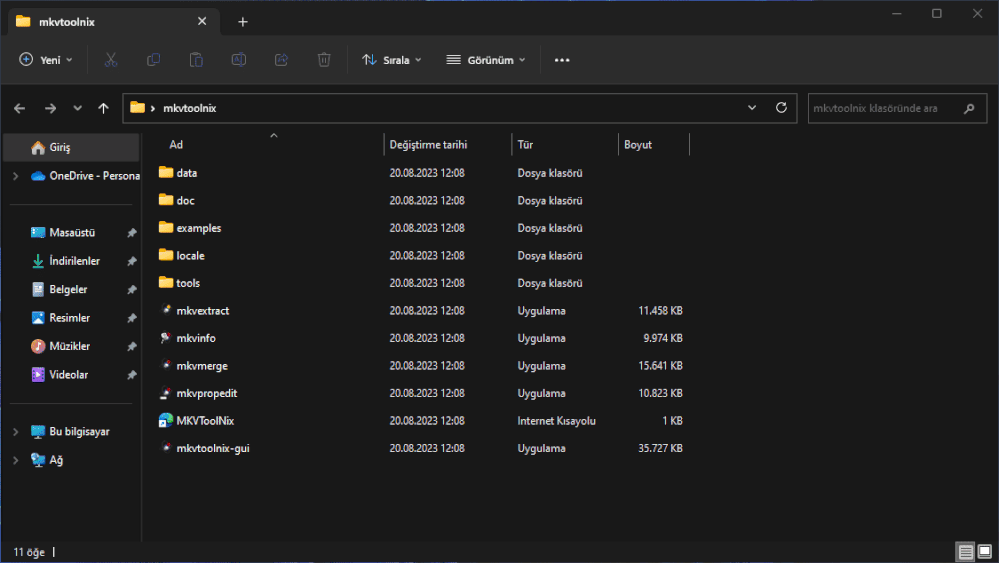Screen dimensions: 999x563
Task: Close the mkvtoolnix tab
Action: [202, 21]
